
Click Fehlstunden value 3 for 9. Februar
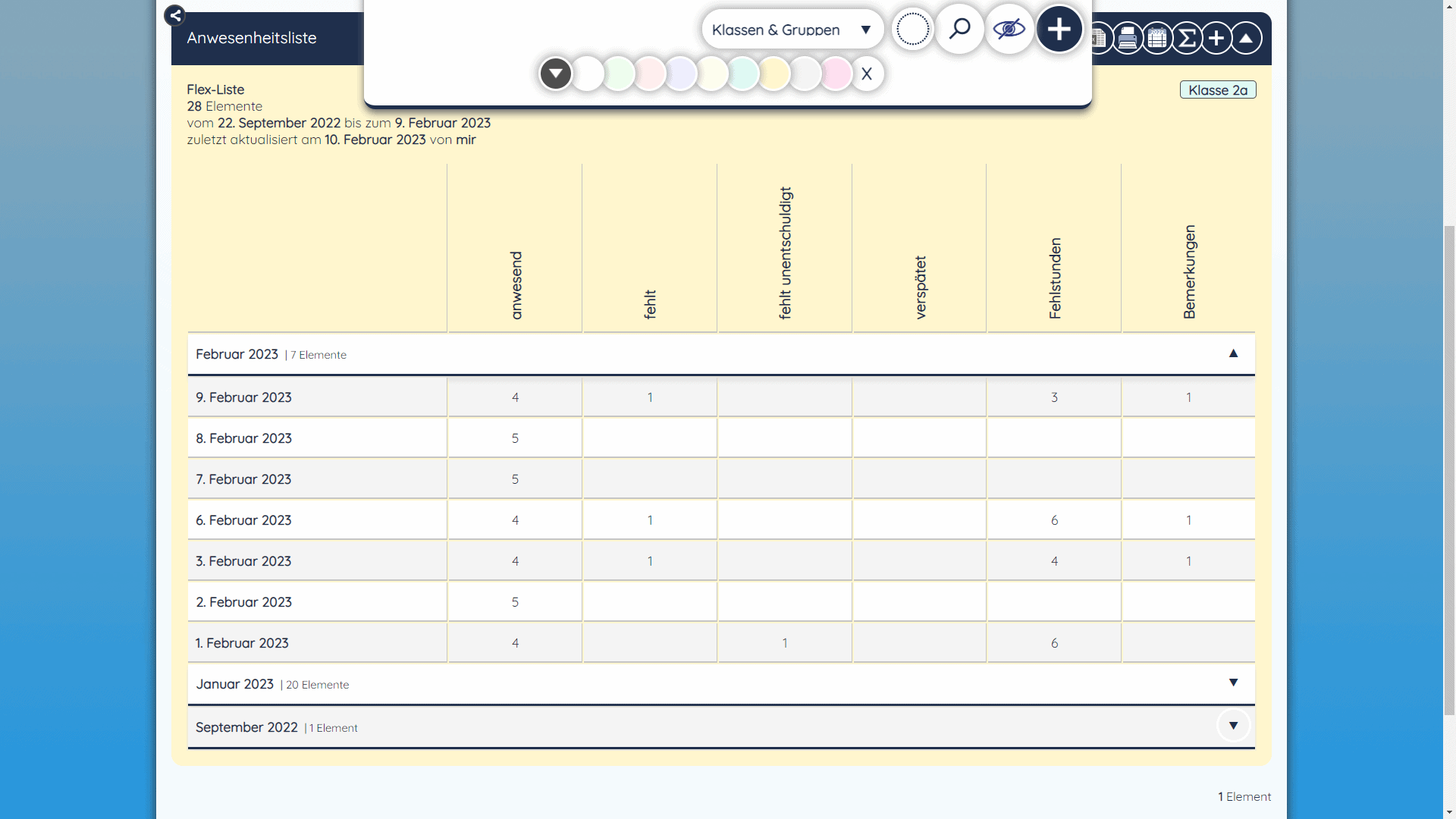(1054, 397)
